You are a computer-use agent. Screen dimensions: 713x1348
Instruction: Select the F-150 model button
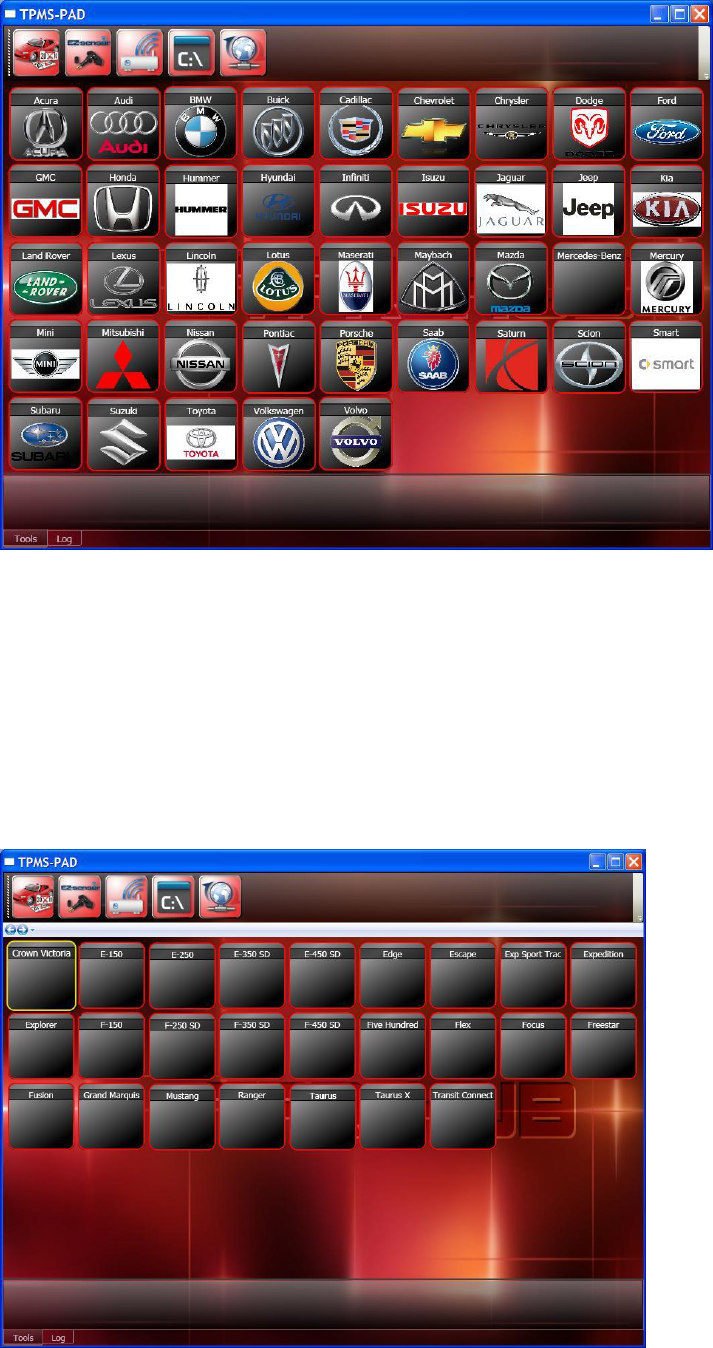click(x=112, y=1046)
